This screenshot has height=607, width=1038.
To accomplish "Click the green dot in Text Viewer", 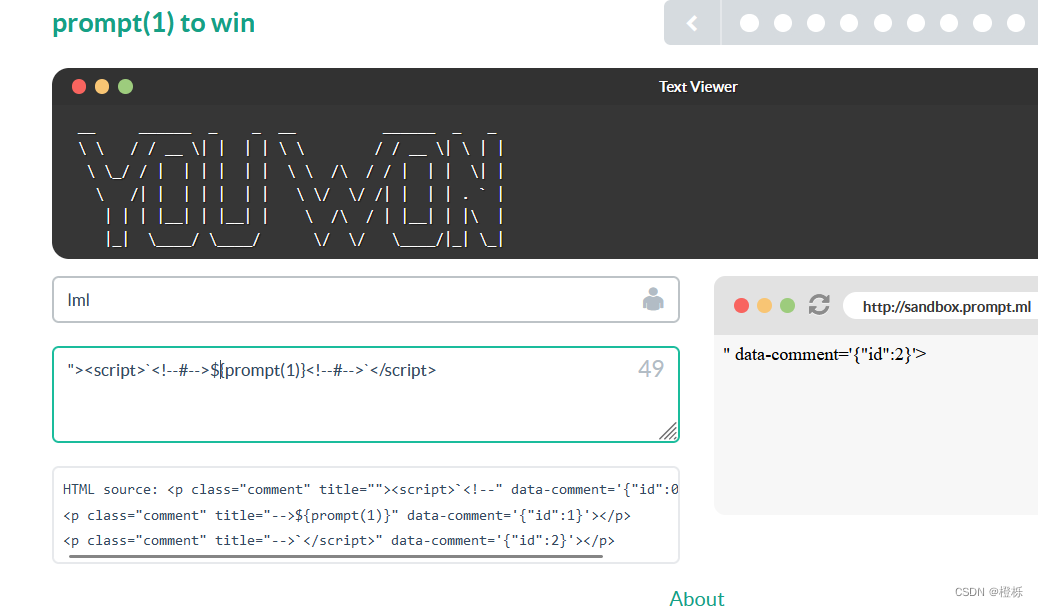I will [x=125, y=87].
